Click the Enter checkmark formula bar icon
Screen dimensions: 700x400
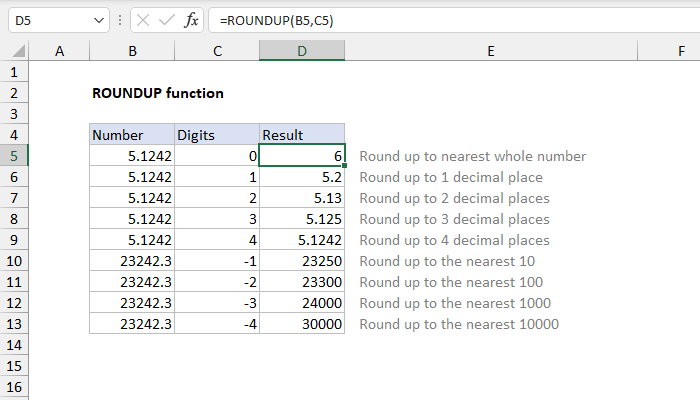point(167,20)
